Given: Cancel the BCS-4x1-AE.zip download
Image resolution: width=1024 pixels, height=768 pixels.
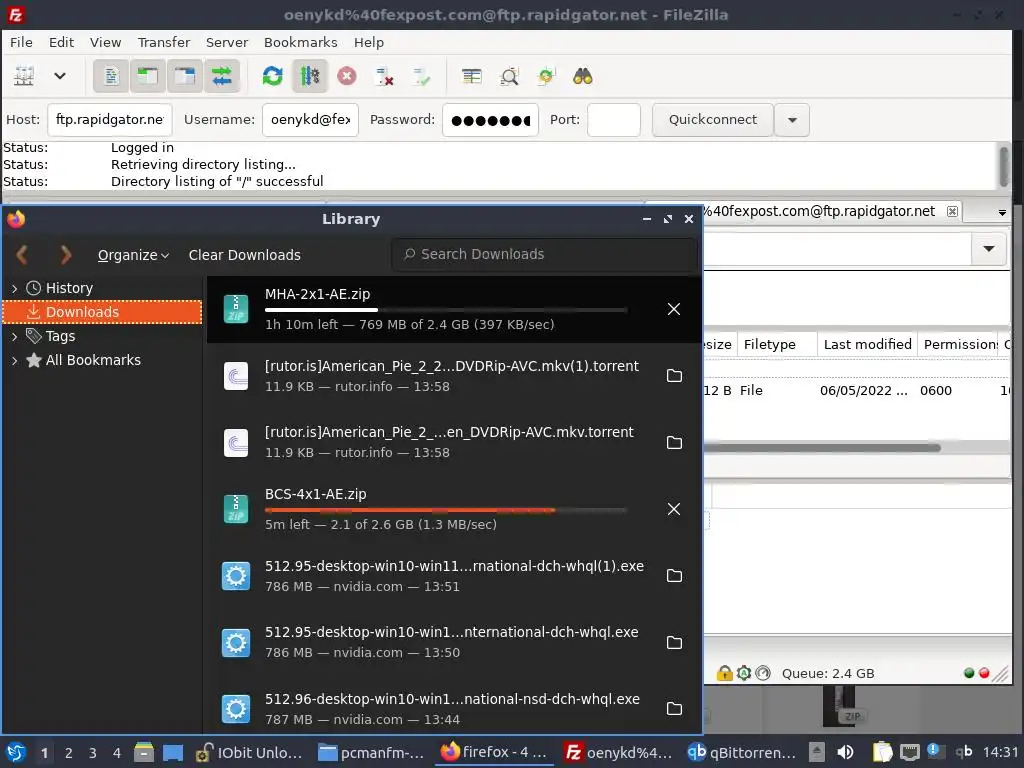Looking at the screenshot, I should [674, 509].
